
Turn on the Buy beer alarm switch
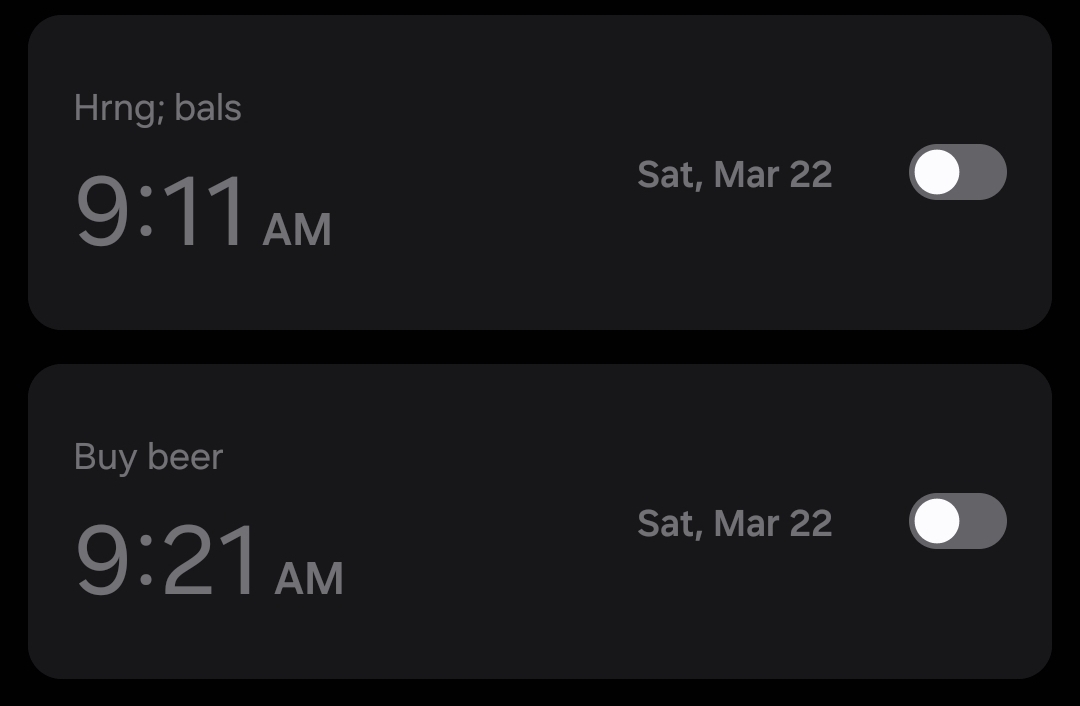[957, 521]
